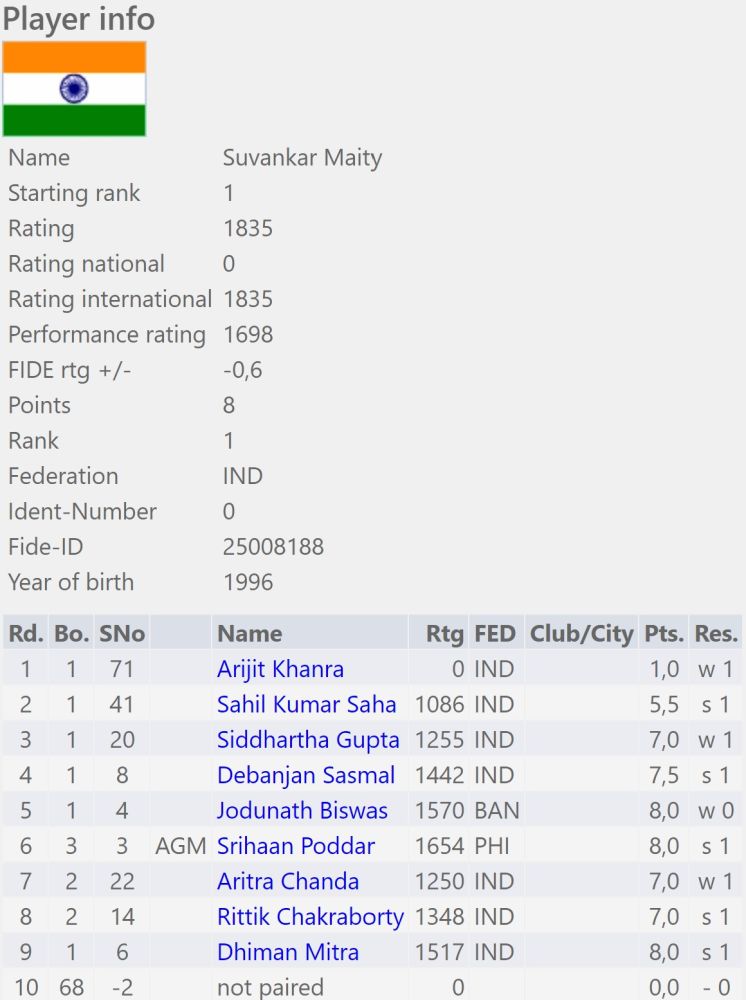746x1000 pixels.
Task: Open Arijit Khanra player link
Action: coord(280,669)
